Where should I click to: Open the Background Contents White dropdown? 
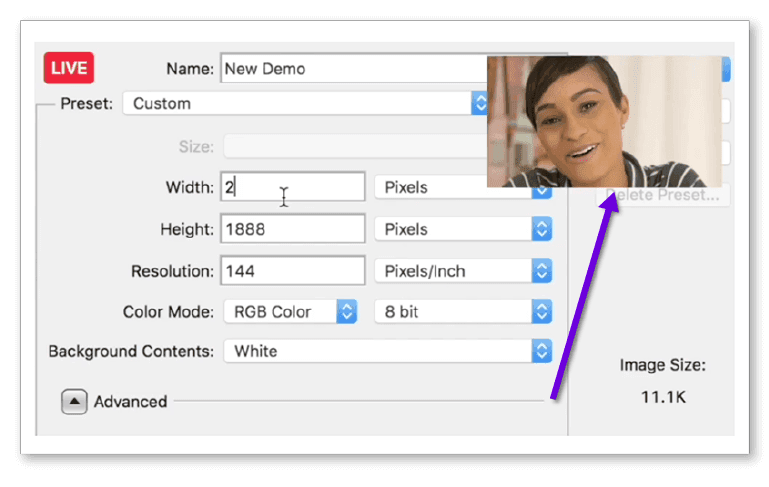(x=387, y=351)
